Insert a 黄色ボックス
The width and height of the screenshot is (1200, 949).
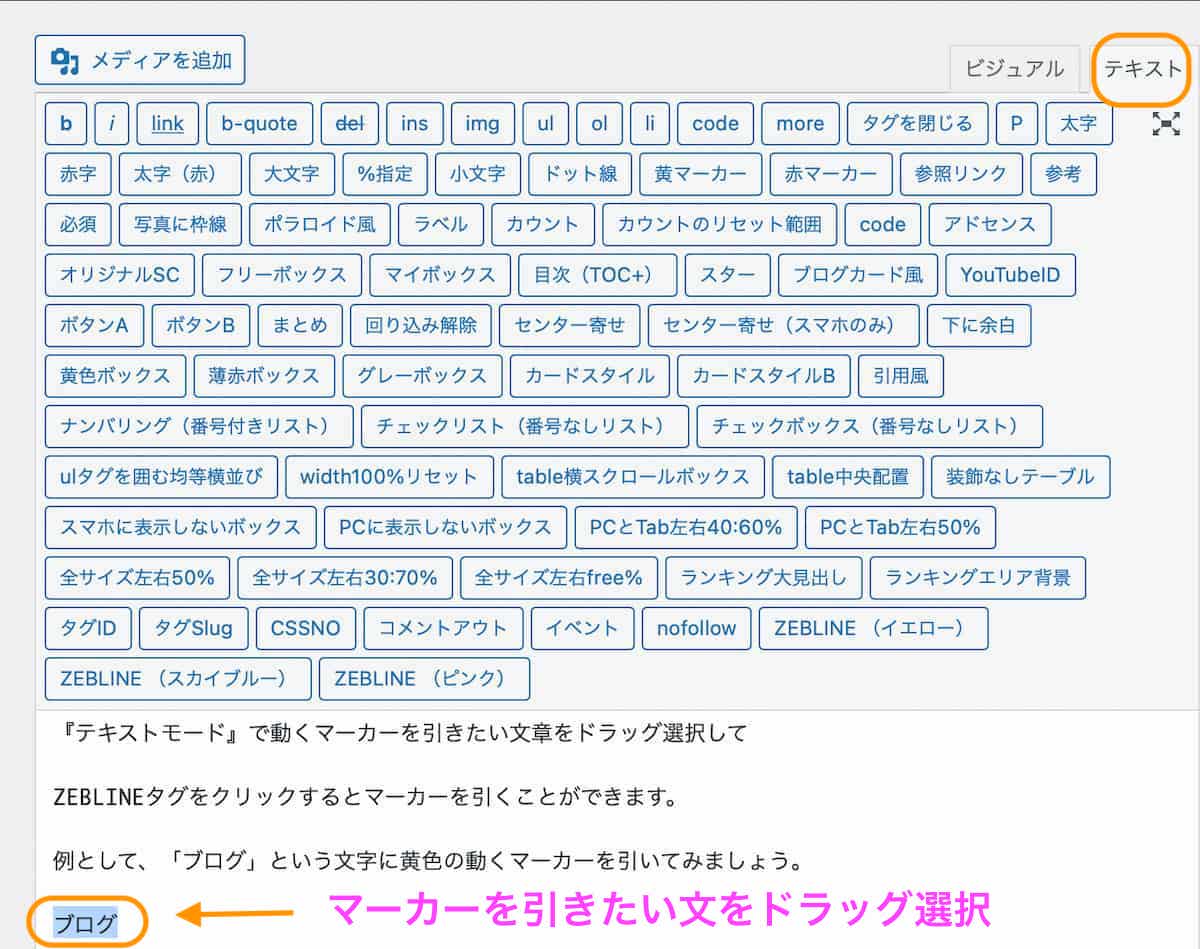pos(115,376)
